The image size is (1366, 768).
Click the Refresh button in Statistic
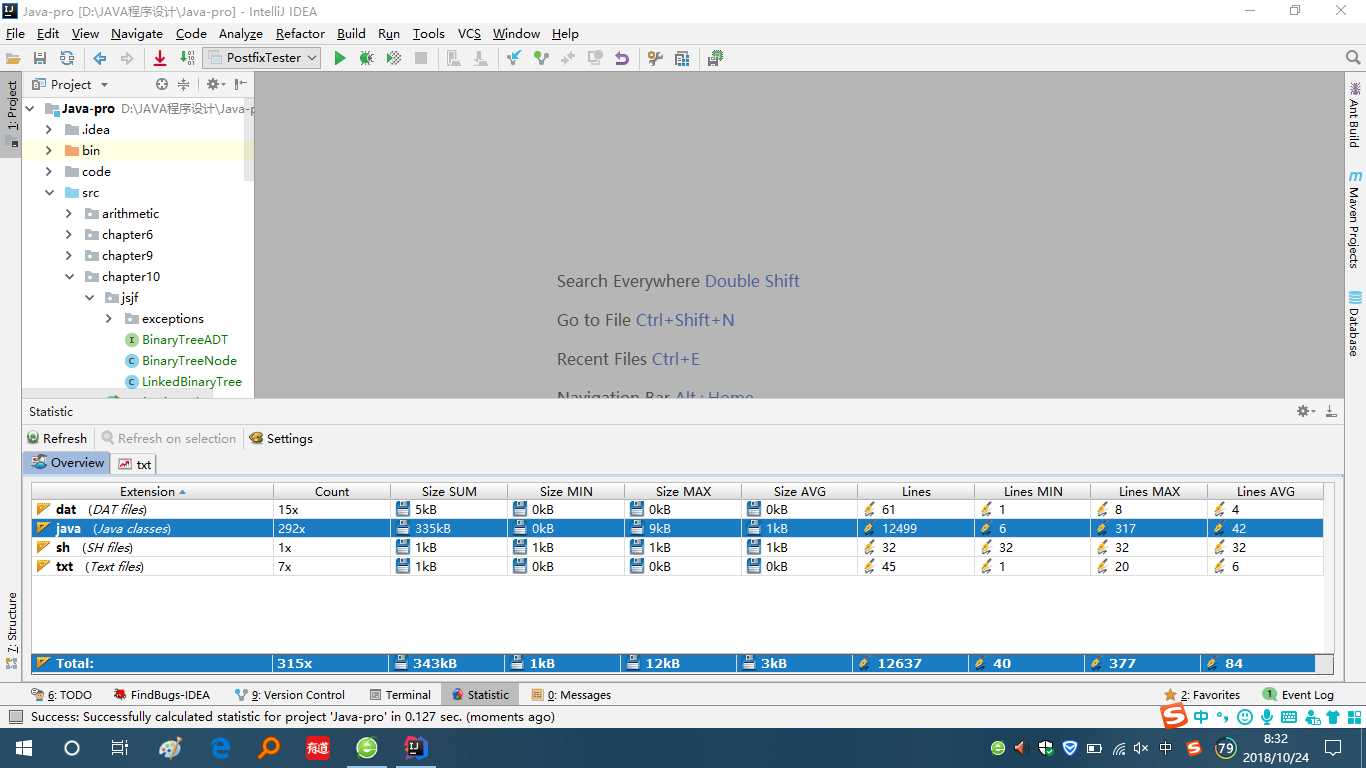[57, 438]
